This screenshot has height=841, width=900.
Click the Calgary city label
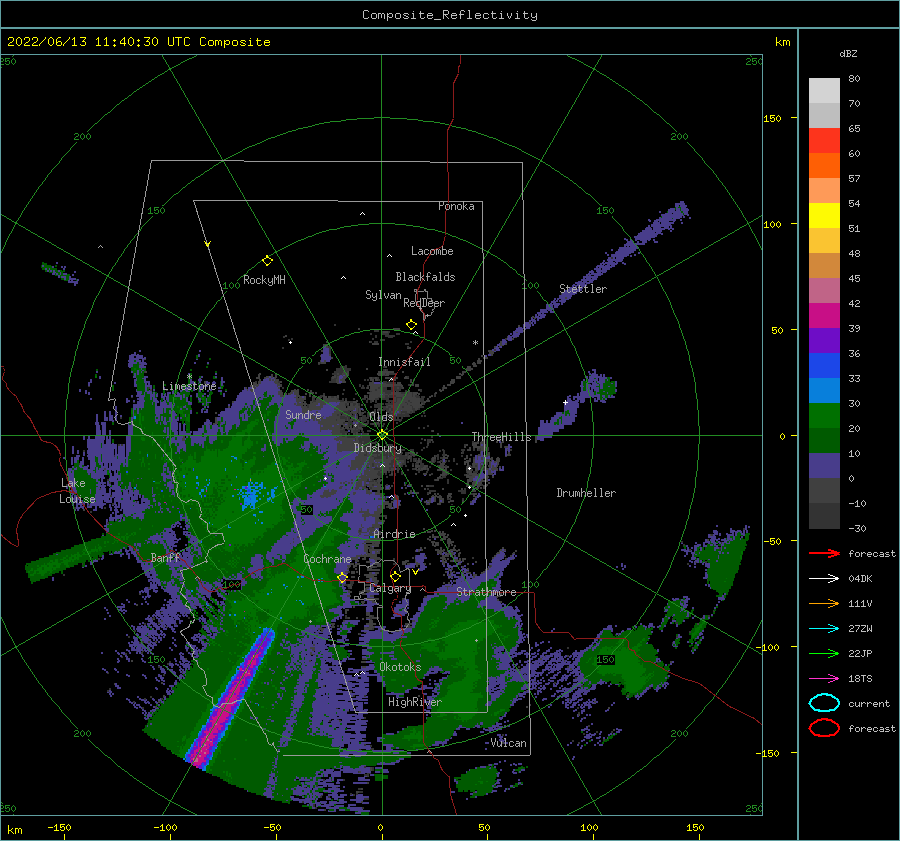(x=390, y=588)
